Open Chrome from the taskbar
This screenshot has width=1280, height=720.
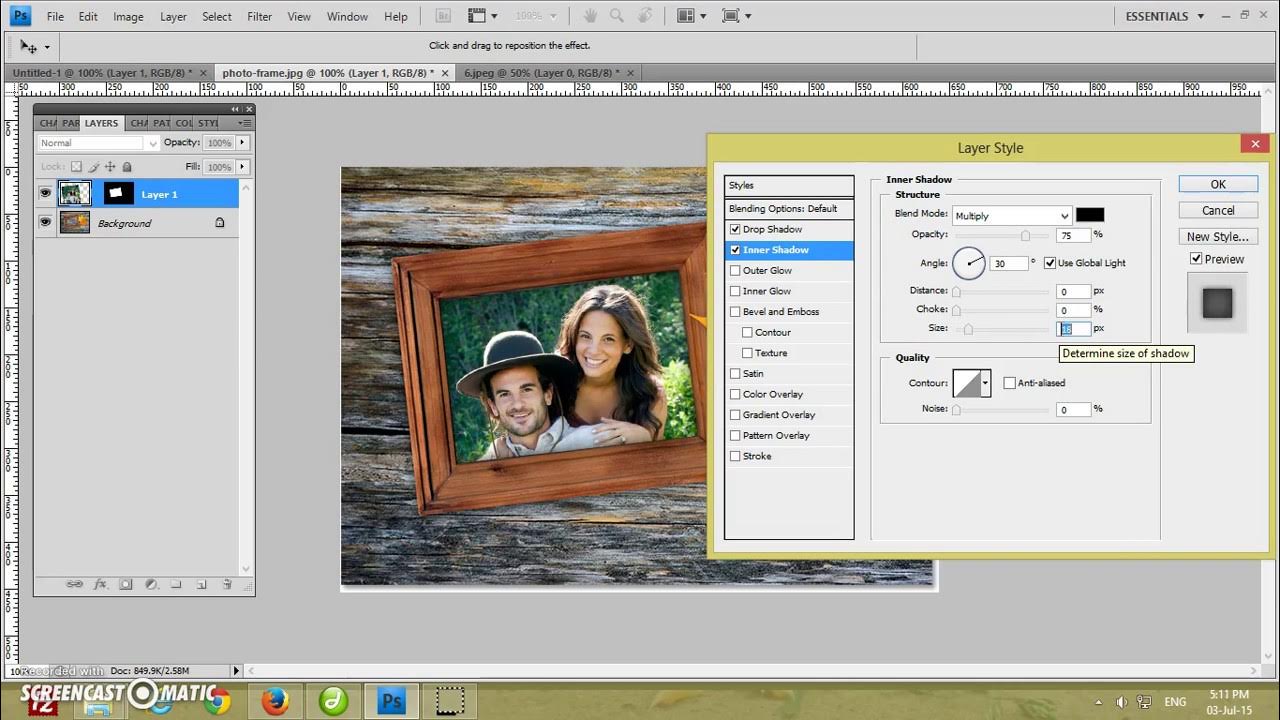tap(217, 702)
